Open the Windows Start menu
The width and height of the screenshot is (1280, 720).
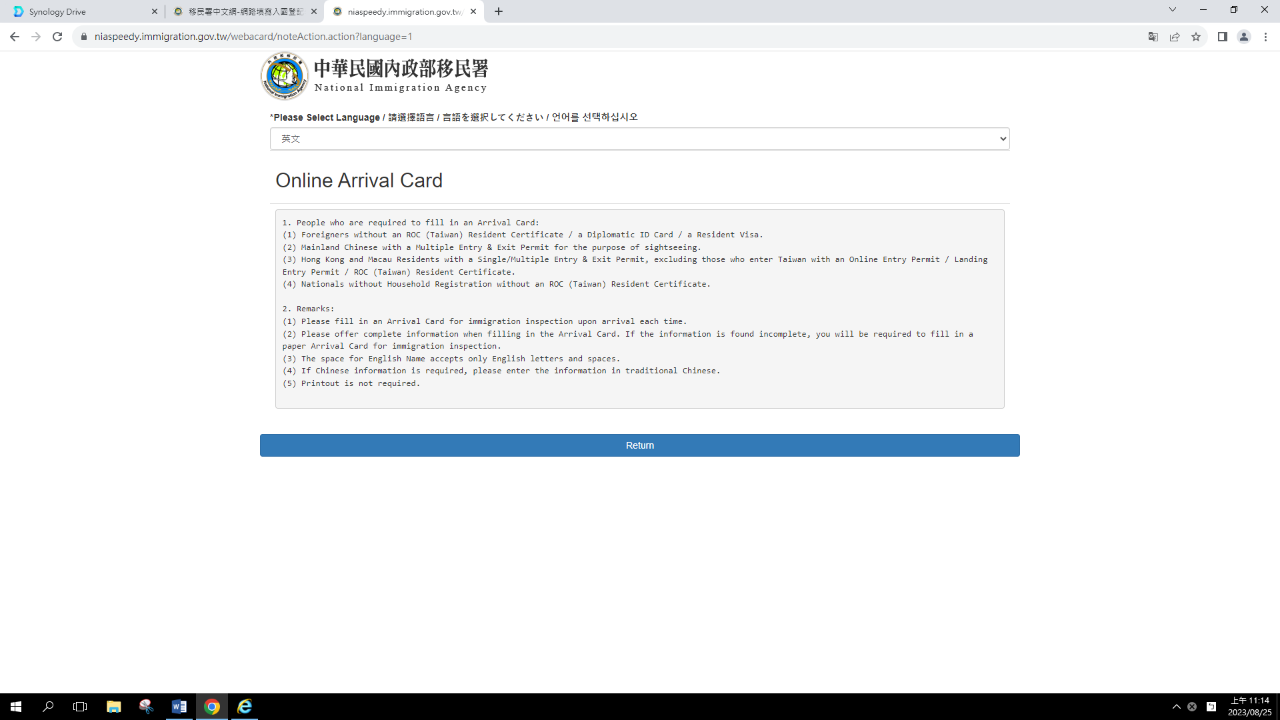pyautogui.click(x=16, y=707)
